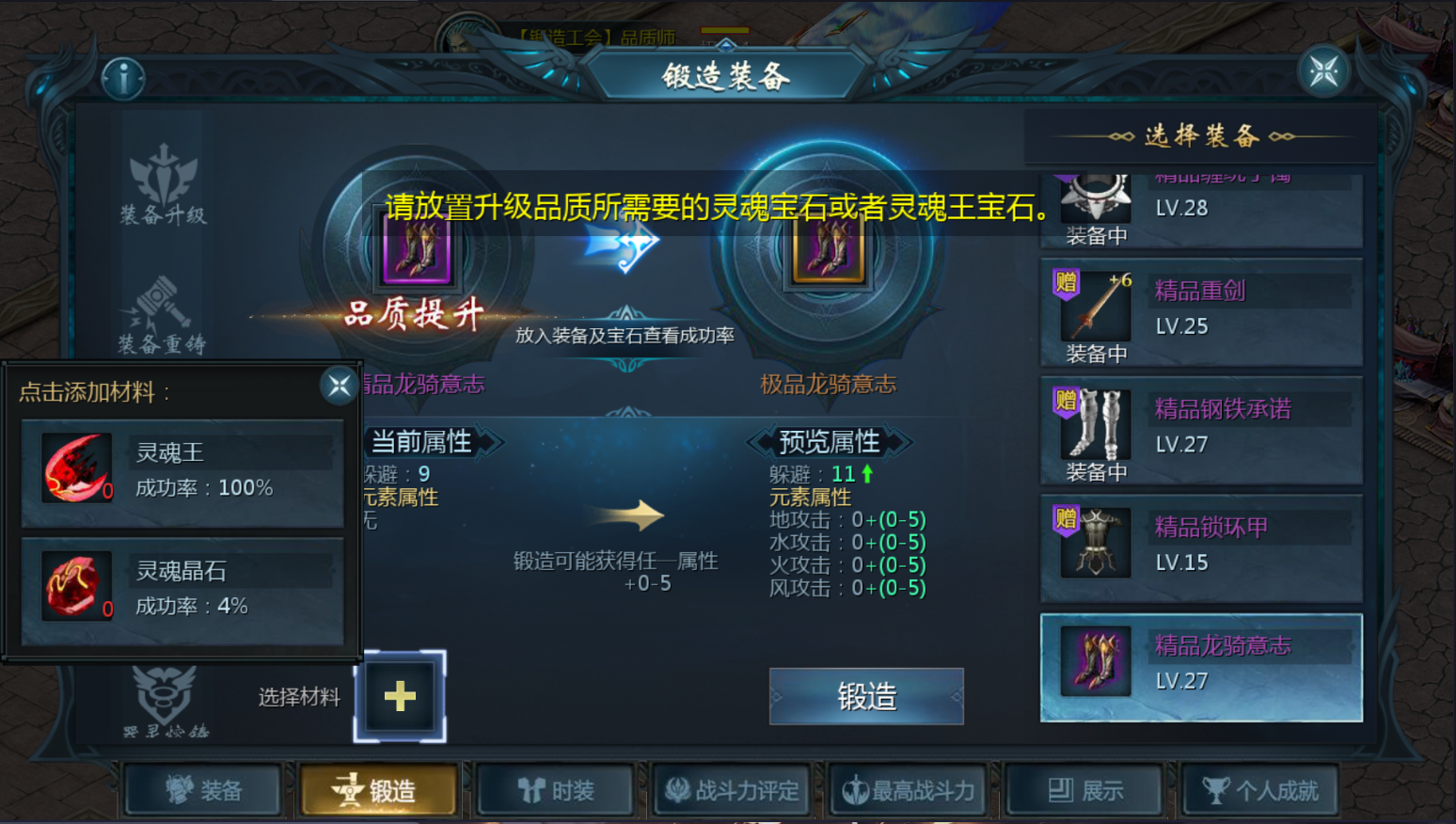Open the 战斗力评定 tab
This screenshot has height=824, width=1456.
pyautogui.click(x=731, y=790)
